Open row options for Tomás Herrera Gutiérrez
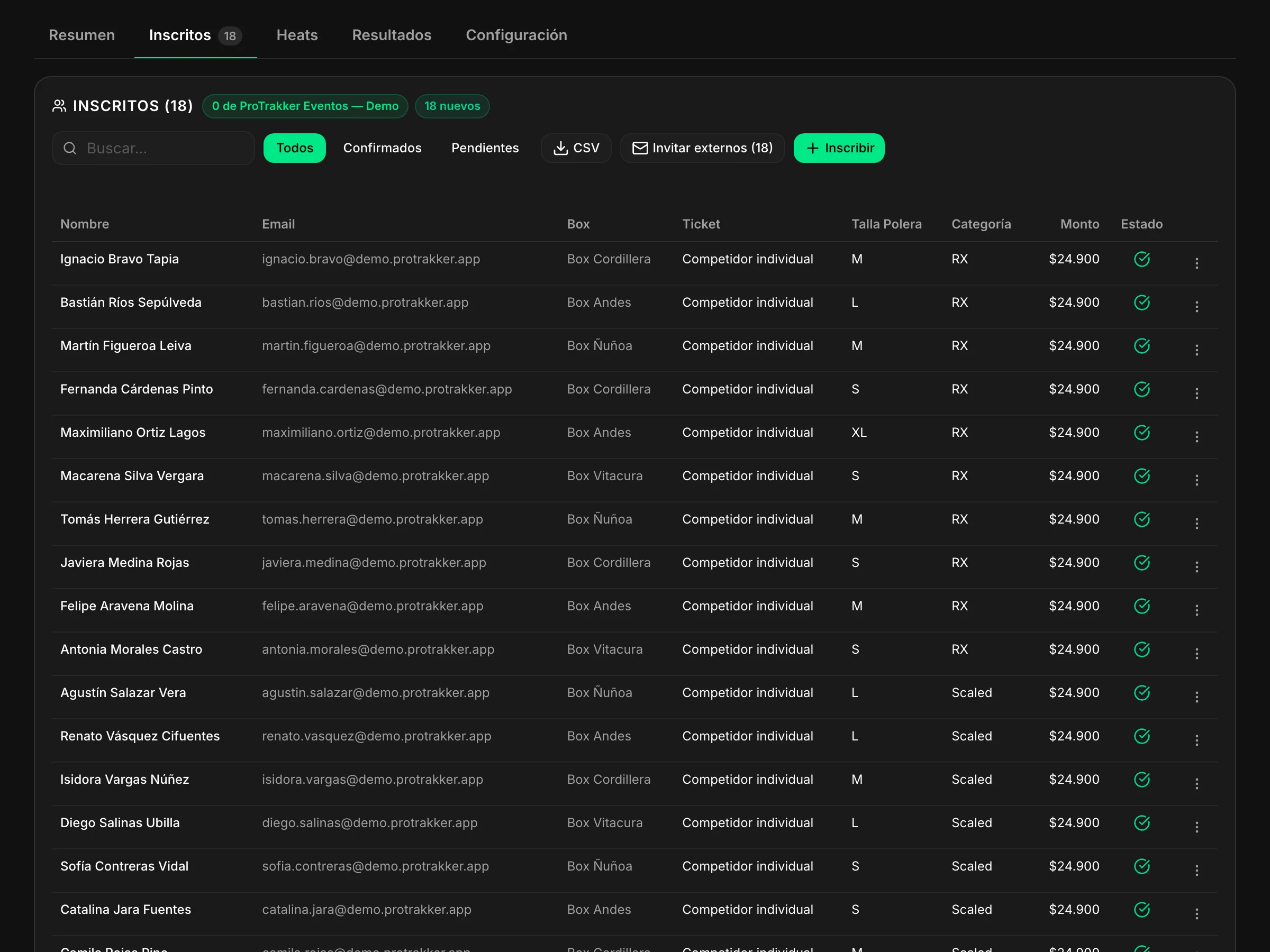 point(1196,524)
